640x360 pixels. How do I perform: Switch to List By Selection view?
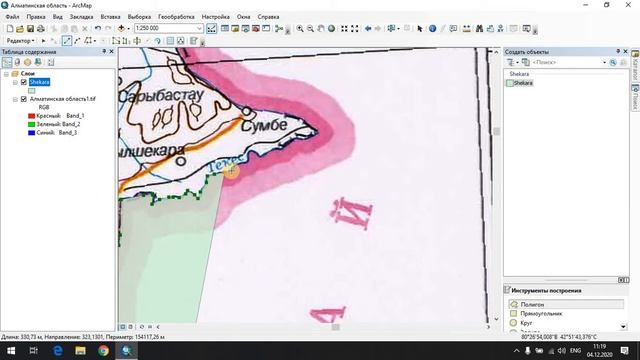click(x=38, y=62)
